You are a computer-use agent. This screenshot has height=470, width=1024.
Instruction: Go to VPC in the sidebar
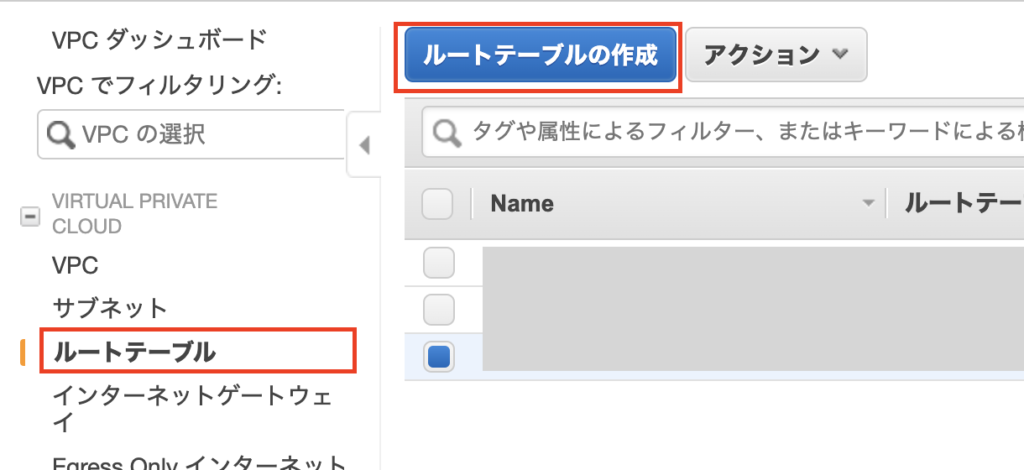point(75,266)
